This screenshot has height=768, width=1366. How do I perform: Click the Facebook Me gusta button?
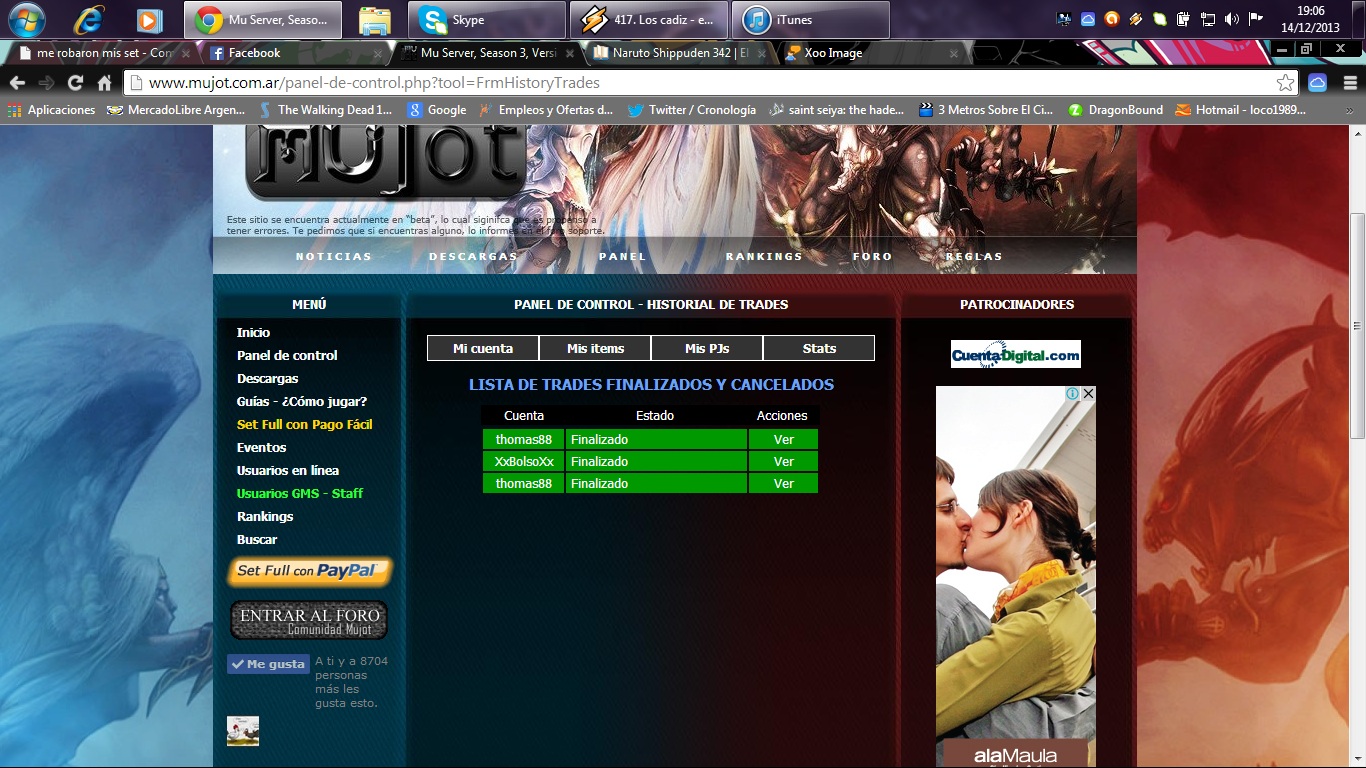[x=268, y=664]
